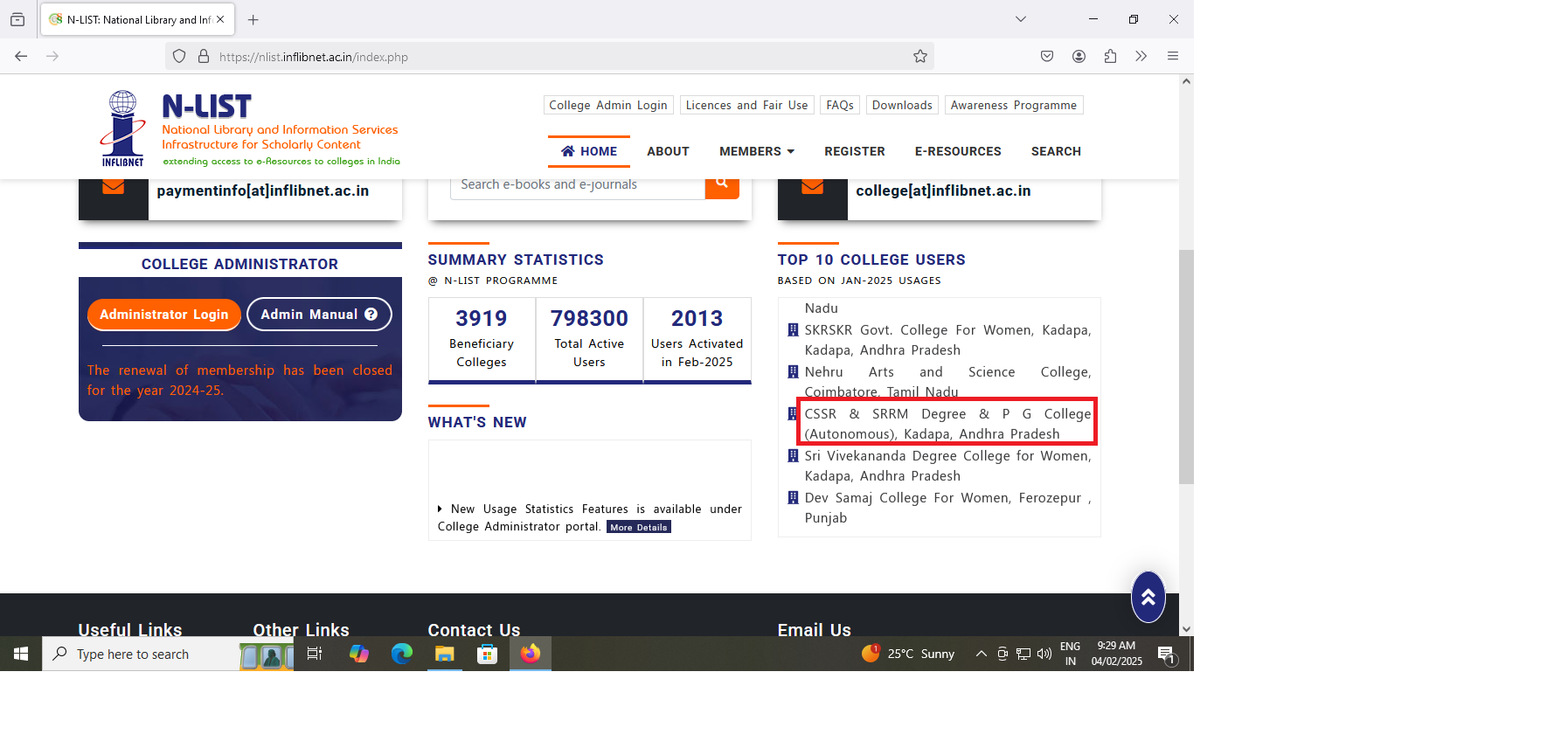Click in e-books and e-journals search field
Viewport: 1568px width, 748px height.
click(x=577, y=185)
